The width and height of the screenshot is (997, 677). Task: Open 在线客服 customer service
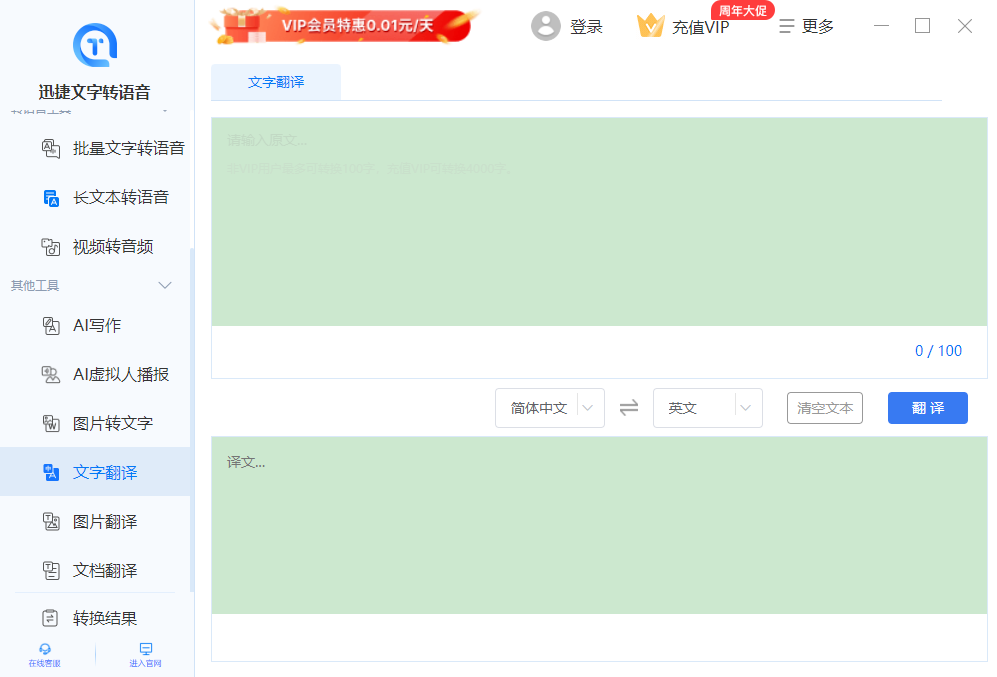coord(45,655)
